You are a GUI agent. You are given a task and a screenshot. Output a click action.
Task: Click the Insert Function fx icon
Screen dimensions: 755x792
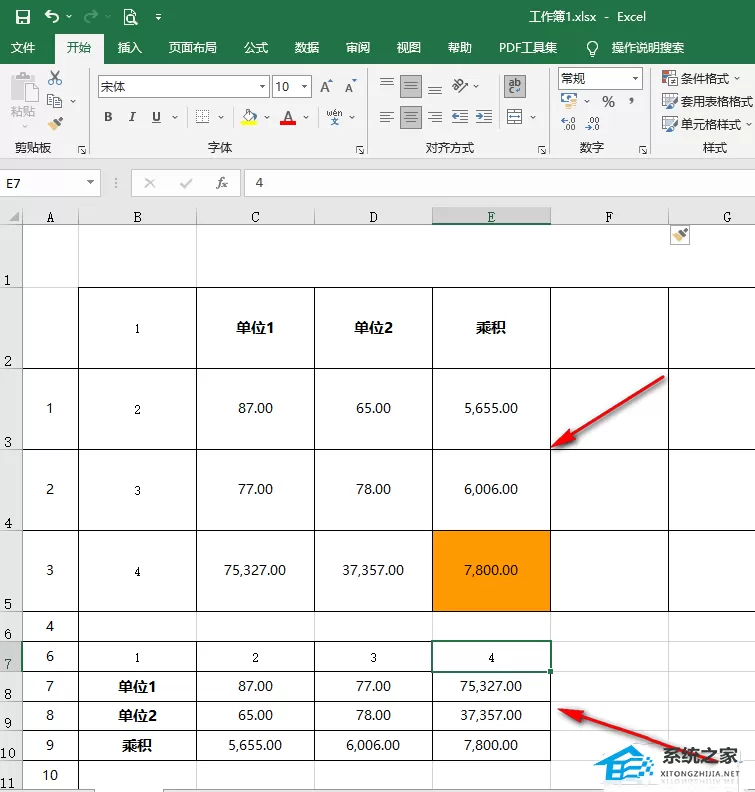click(x=222, y=183)
